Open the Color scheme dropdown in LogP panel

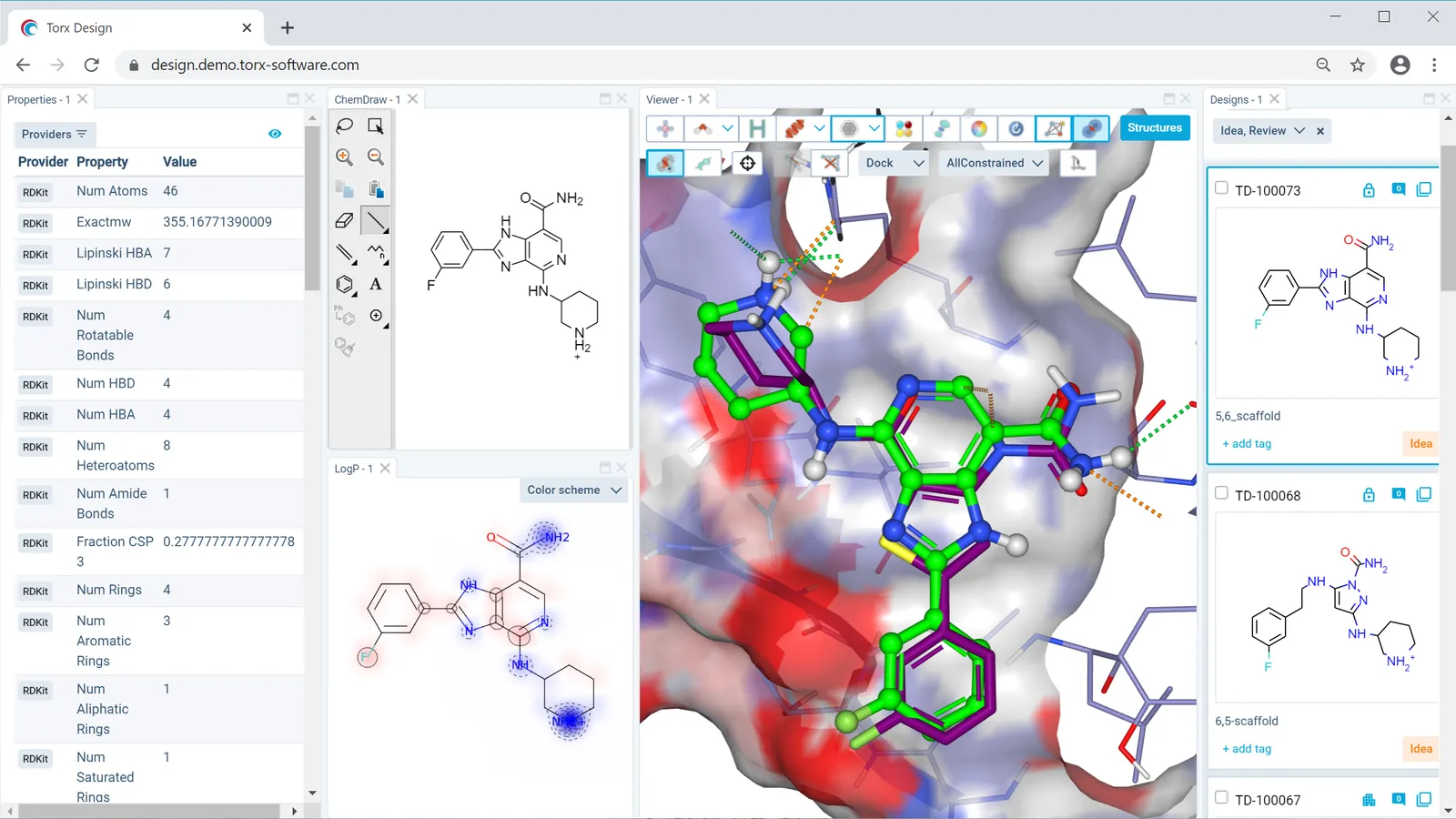point(574,490)
